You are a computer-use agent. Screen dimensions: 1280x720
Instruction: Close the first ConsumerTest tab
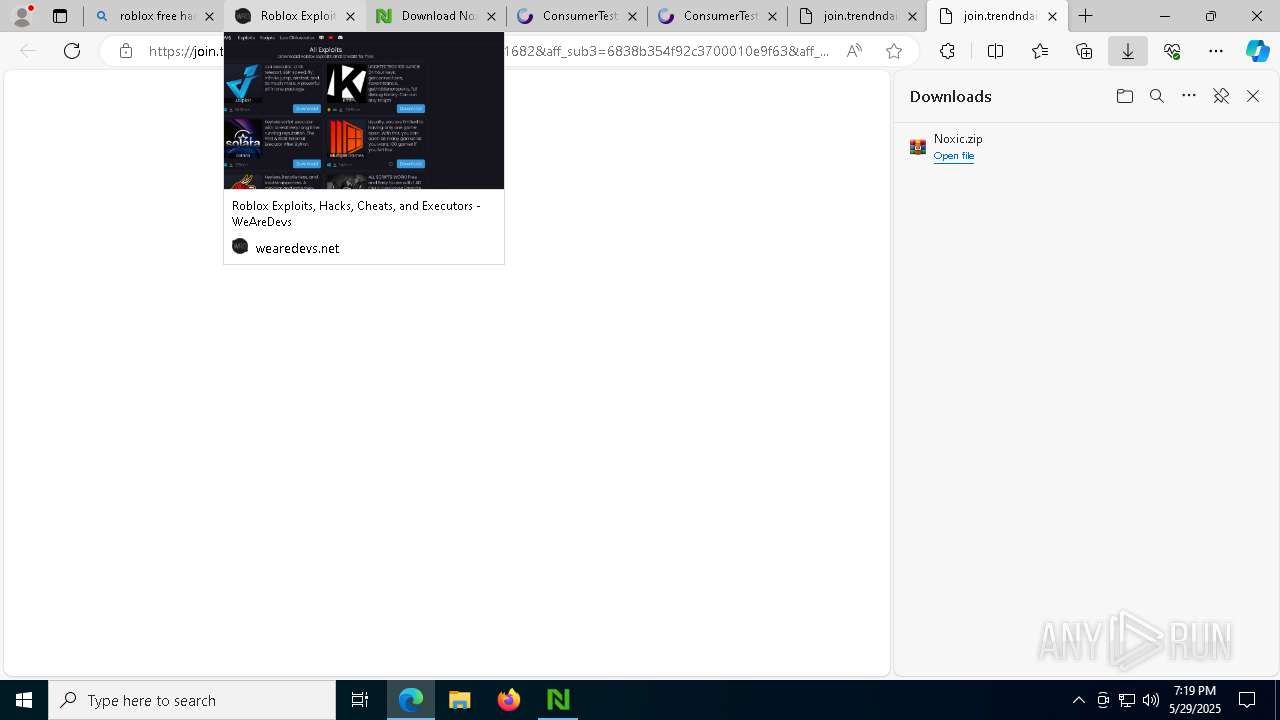click(632, 16)
